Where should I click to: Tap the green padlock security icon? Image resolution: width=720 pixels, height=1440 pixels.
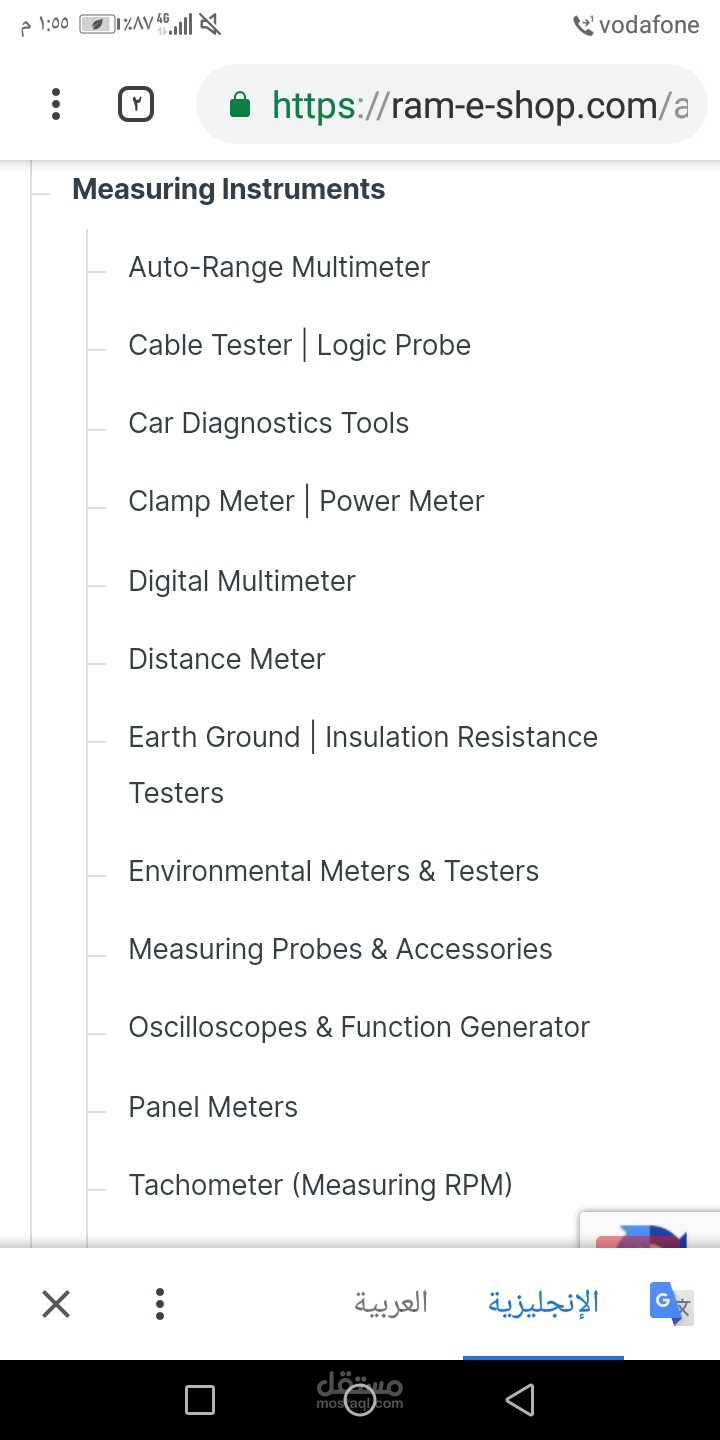coord(239,105)
